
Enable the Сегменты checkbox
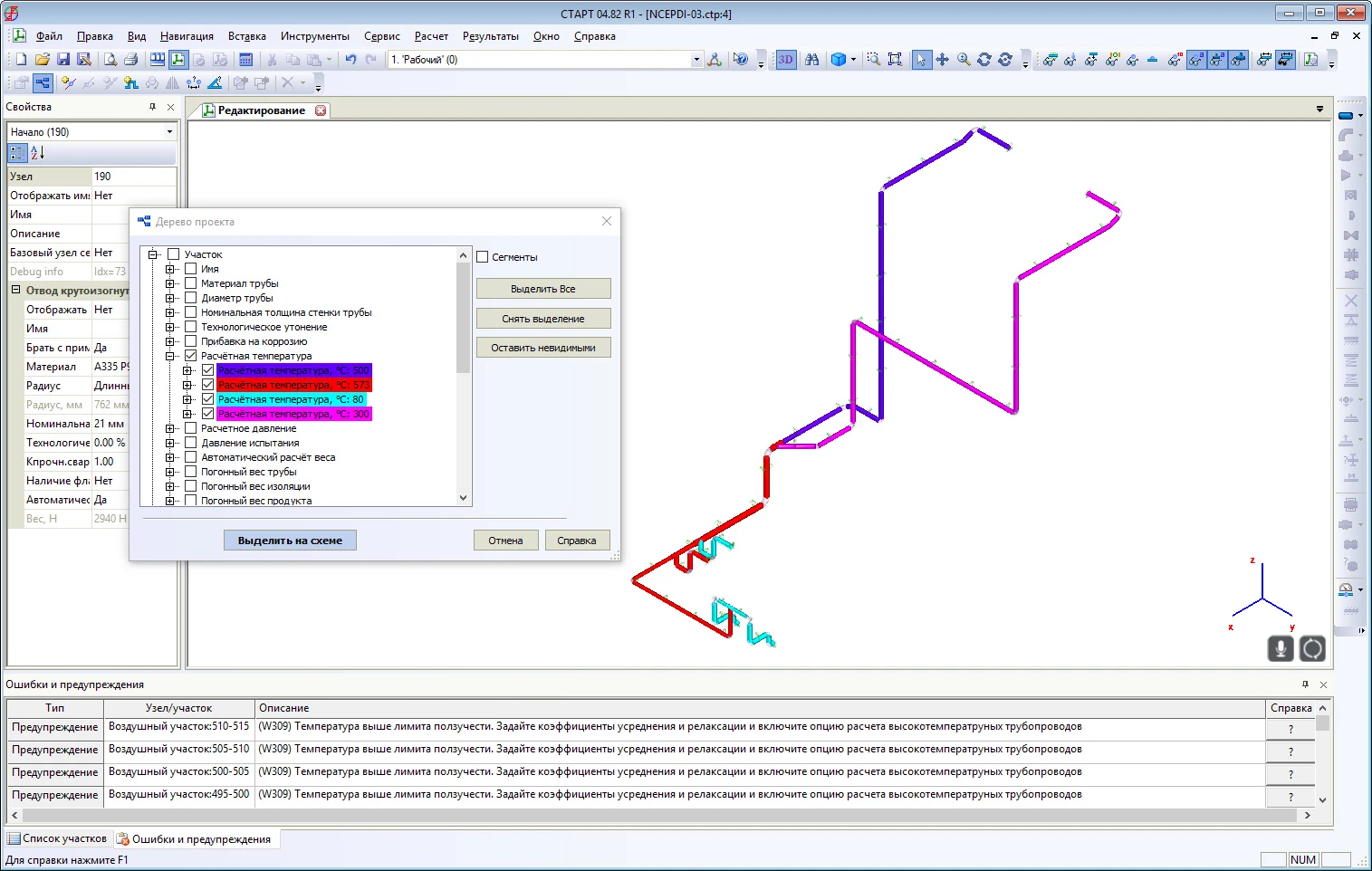point(483,257)
